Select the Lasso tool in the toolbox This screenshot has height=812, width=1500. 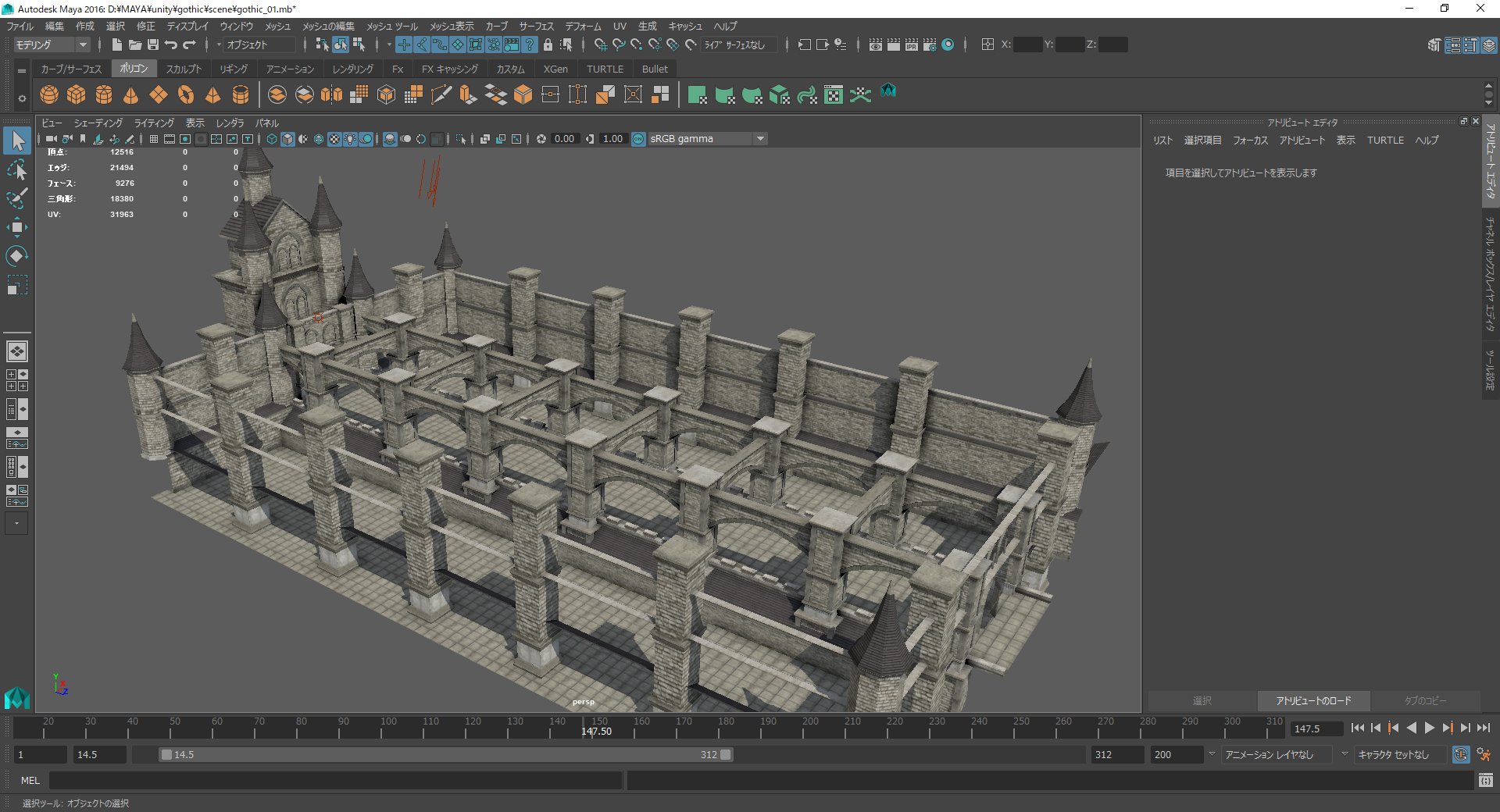pyautogui.click(x=16, y=169)
